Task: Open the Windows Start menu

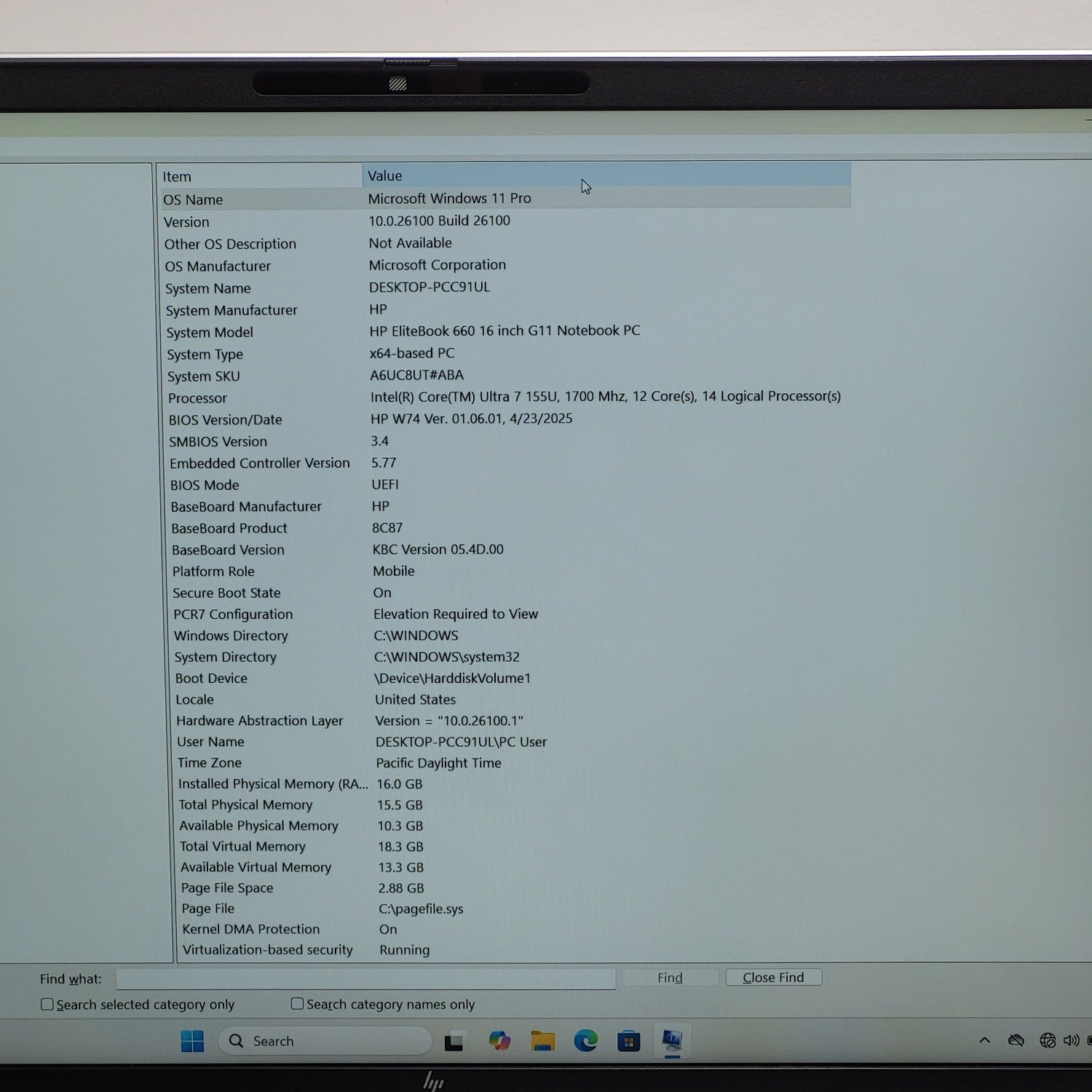Action: point(192,1041)
